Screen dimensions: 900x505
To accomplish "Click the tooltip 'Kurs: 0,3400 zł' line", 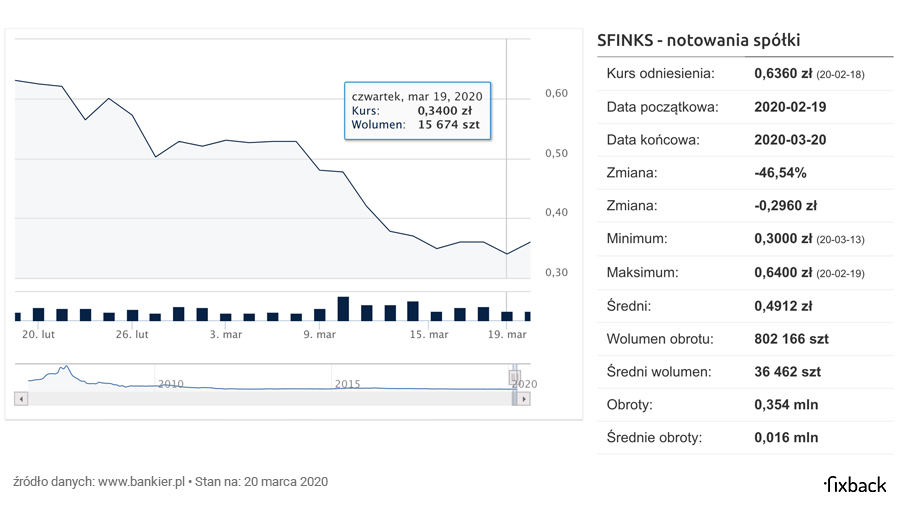I will click(412, 111).
